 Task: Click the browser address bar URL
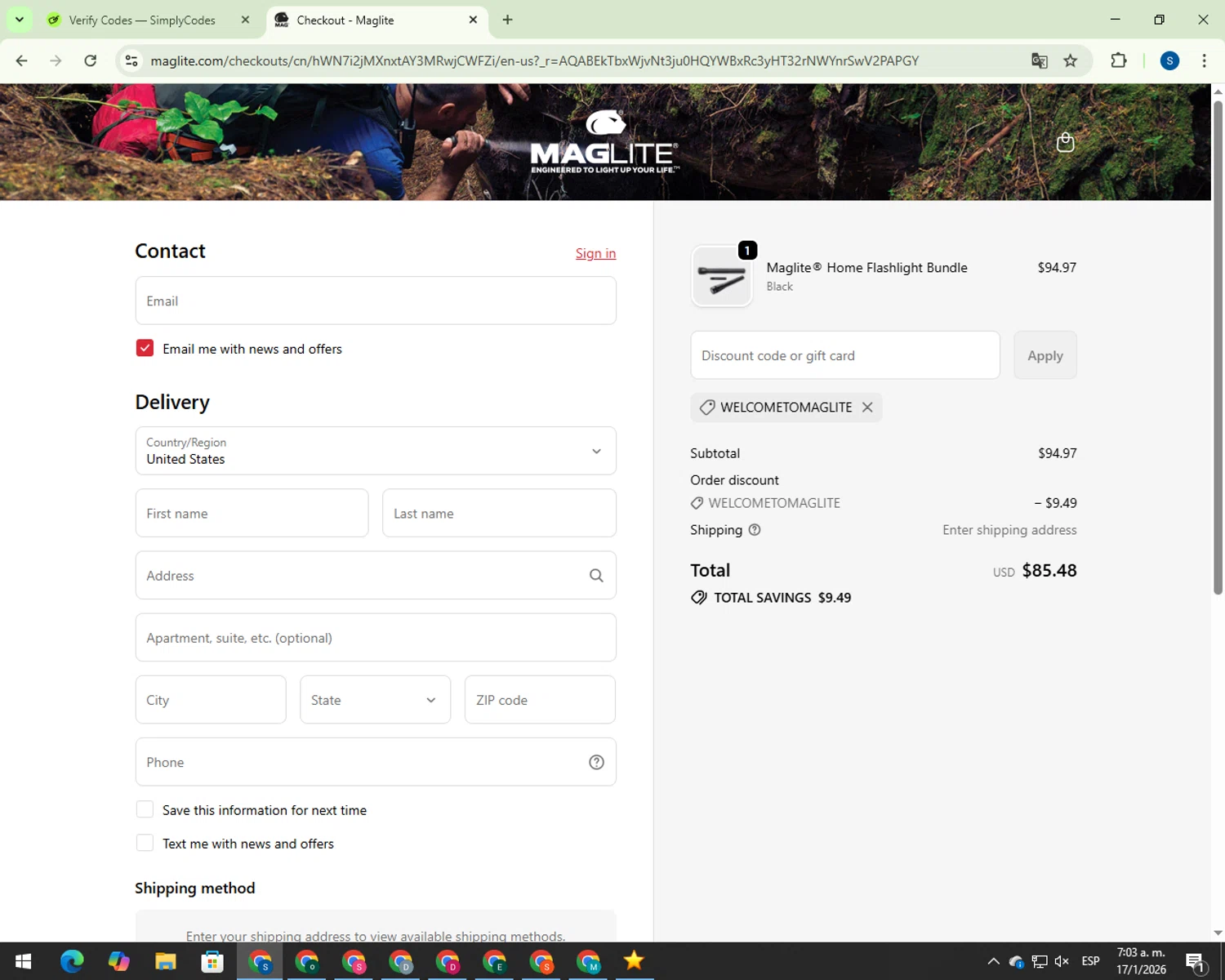coord(534,61)
